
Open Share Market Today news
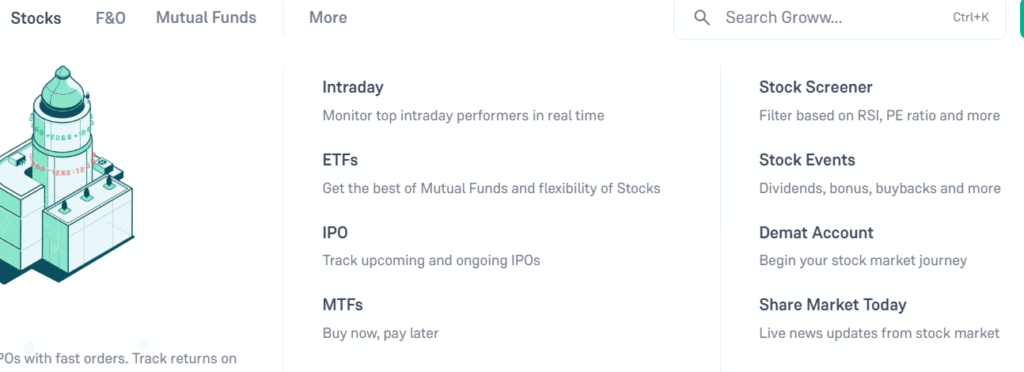tap(833, 305)
